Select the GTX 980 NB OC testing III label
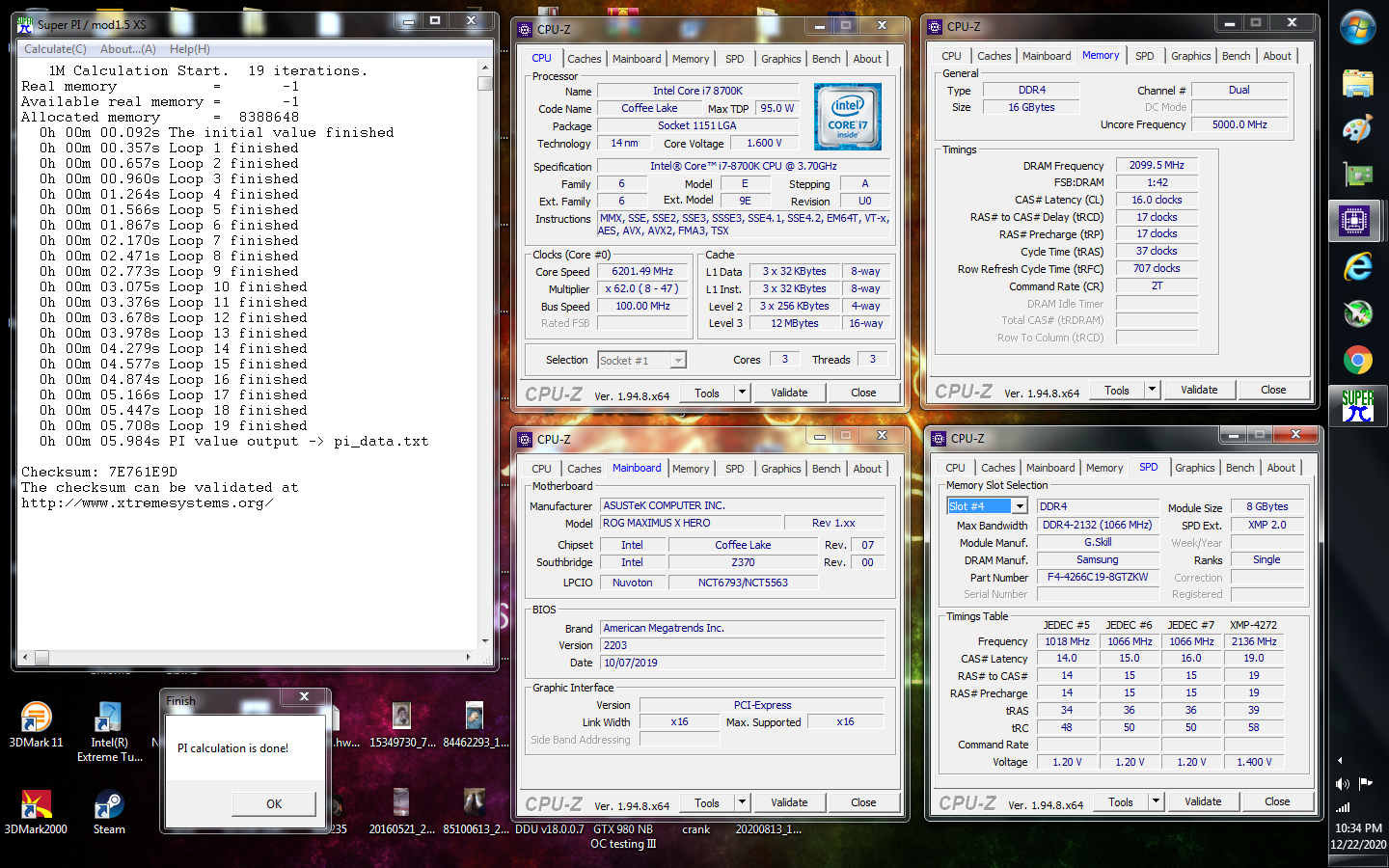 click(x=623, y=836)
